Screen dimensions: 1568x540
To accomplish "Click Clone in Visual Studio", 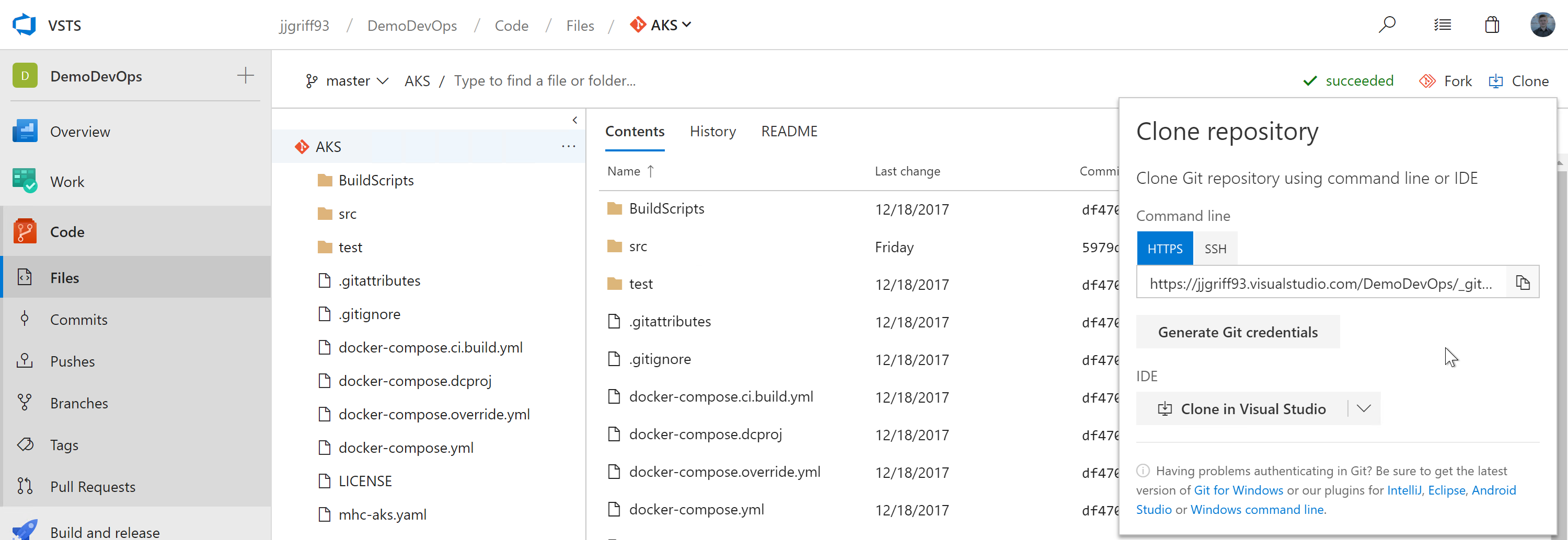I will tap(1242, 408).
